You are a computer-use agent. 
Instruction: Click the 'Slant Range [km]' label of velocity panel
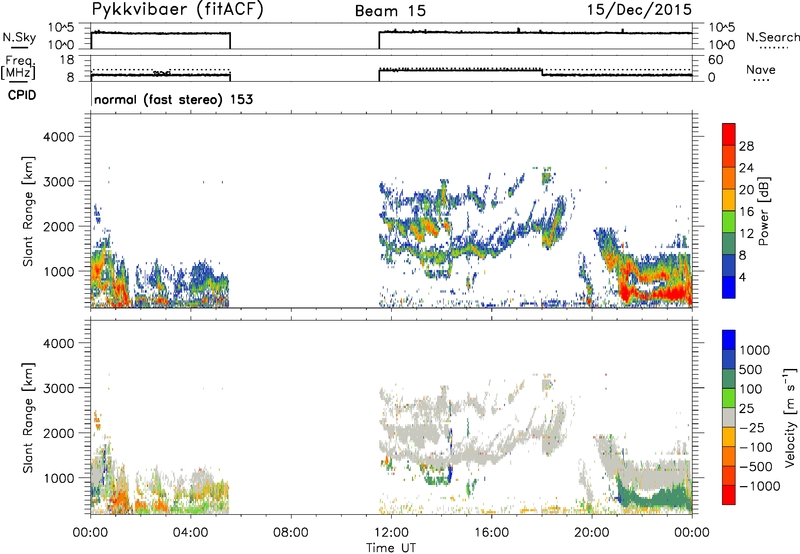(28, 417)
